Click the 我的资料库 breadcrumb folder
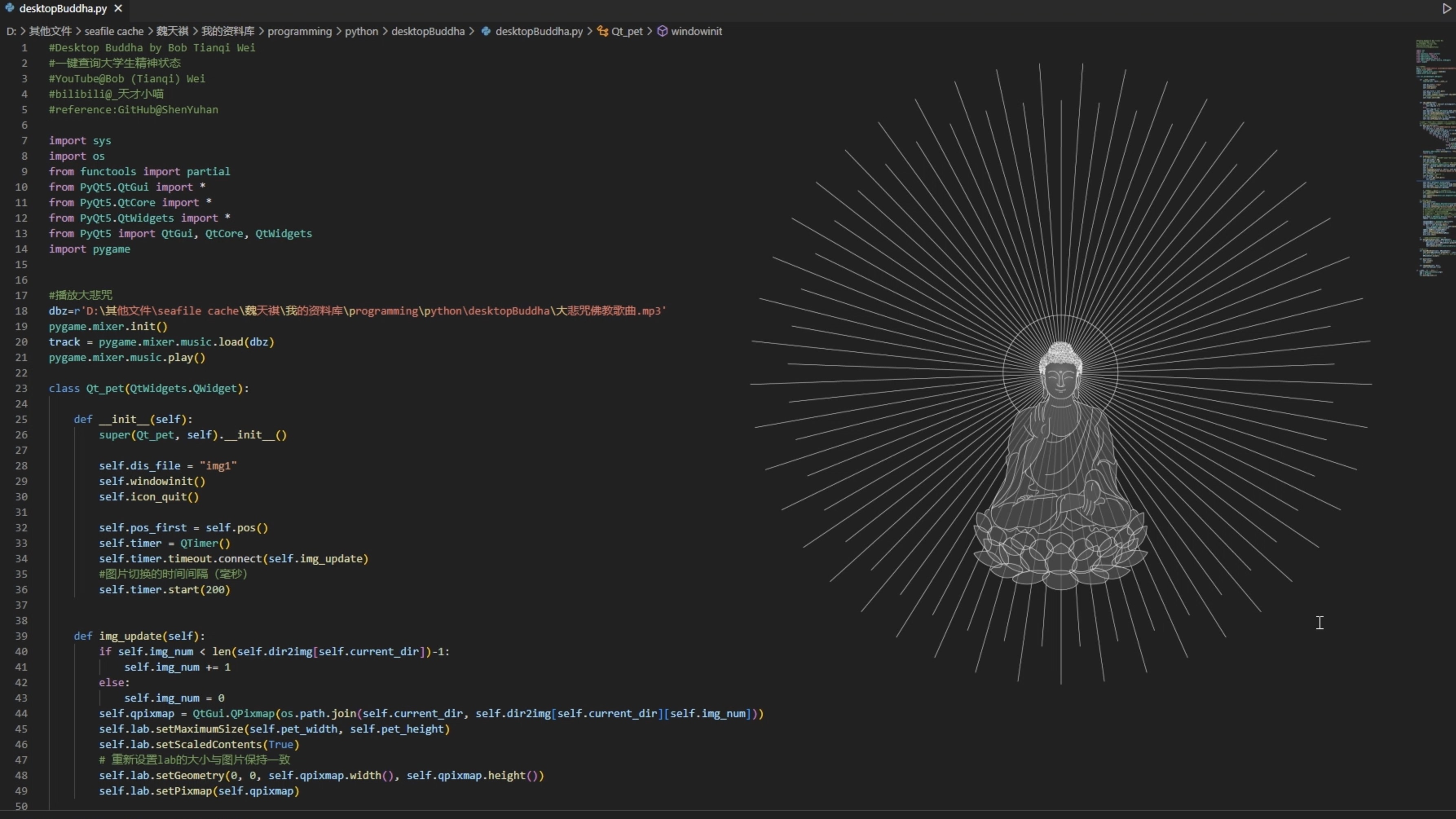1456x819 pixels. click(x=227, y=31)
